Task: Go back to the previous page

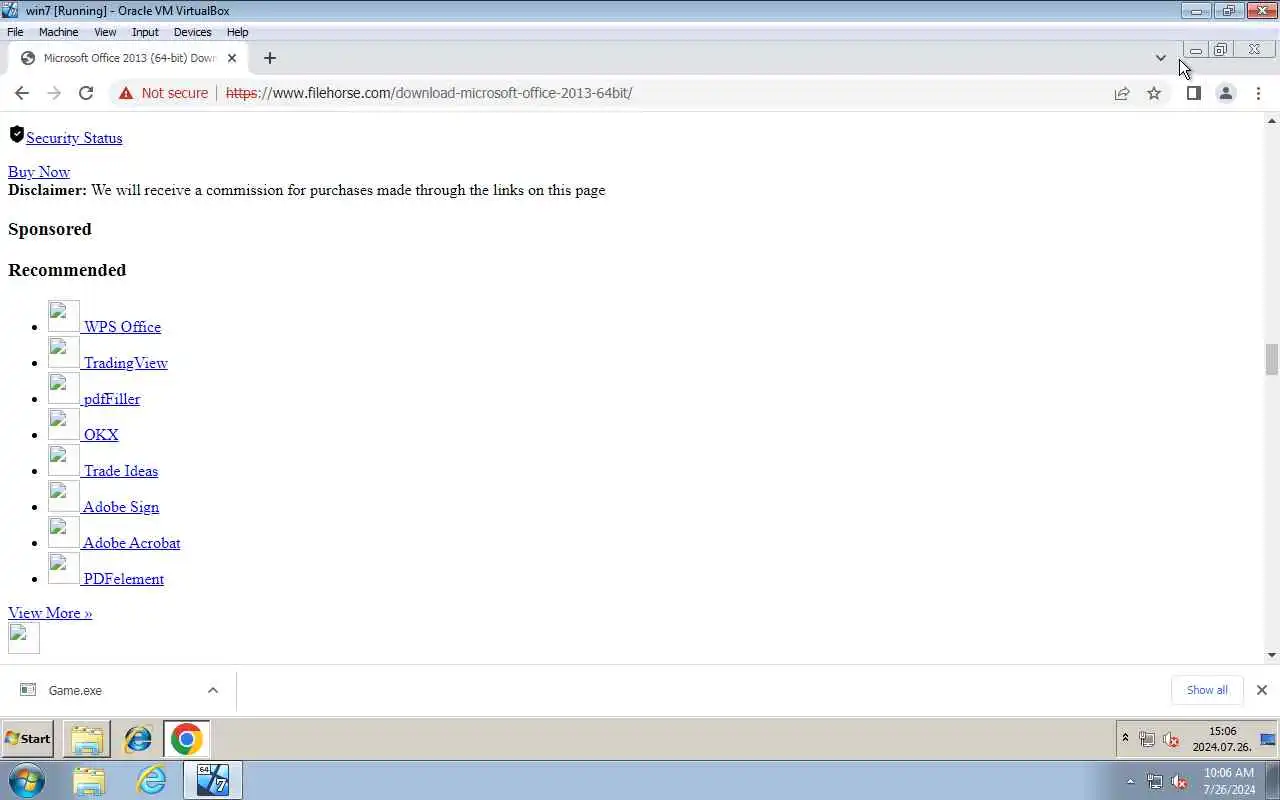Action: click(x=22, y=93)
